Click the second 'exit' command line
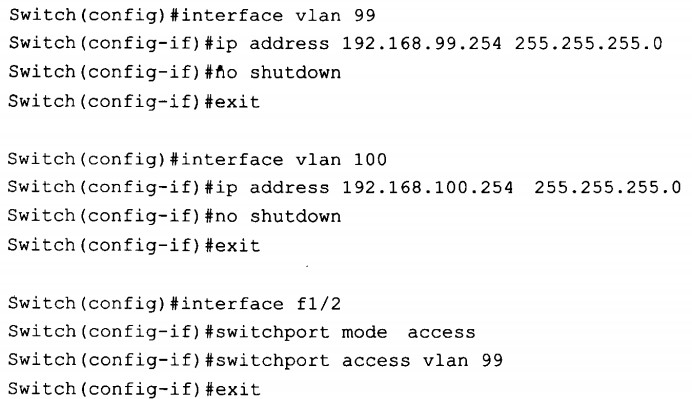The height and width of the screenshot is (399, 692). [x=134, y=245]
